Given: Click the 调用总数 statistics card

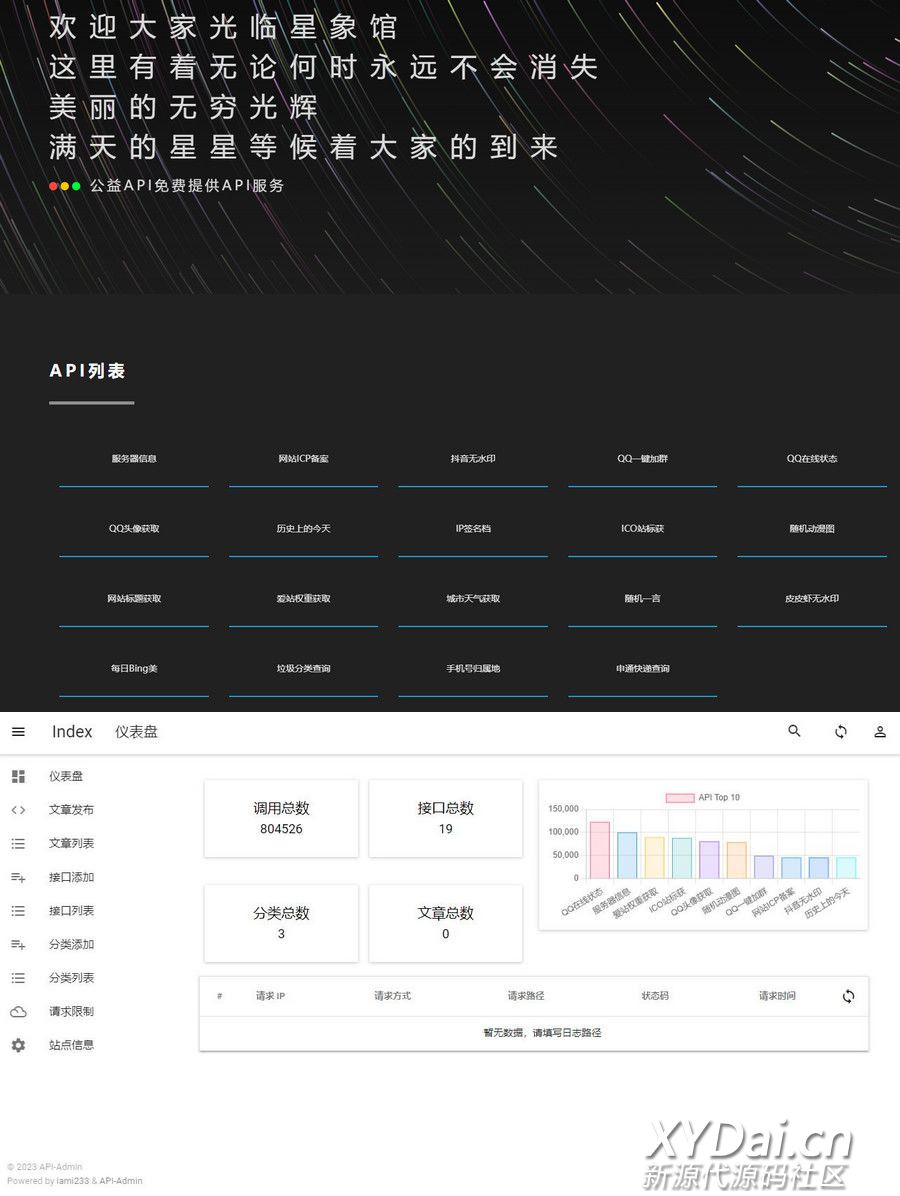Looking at the screenshot, I should (281, 818).
